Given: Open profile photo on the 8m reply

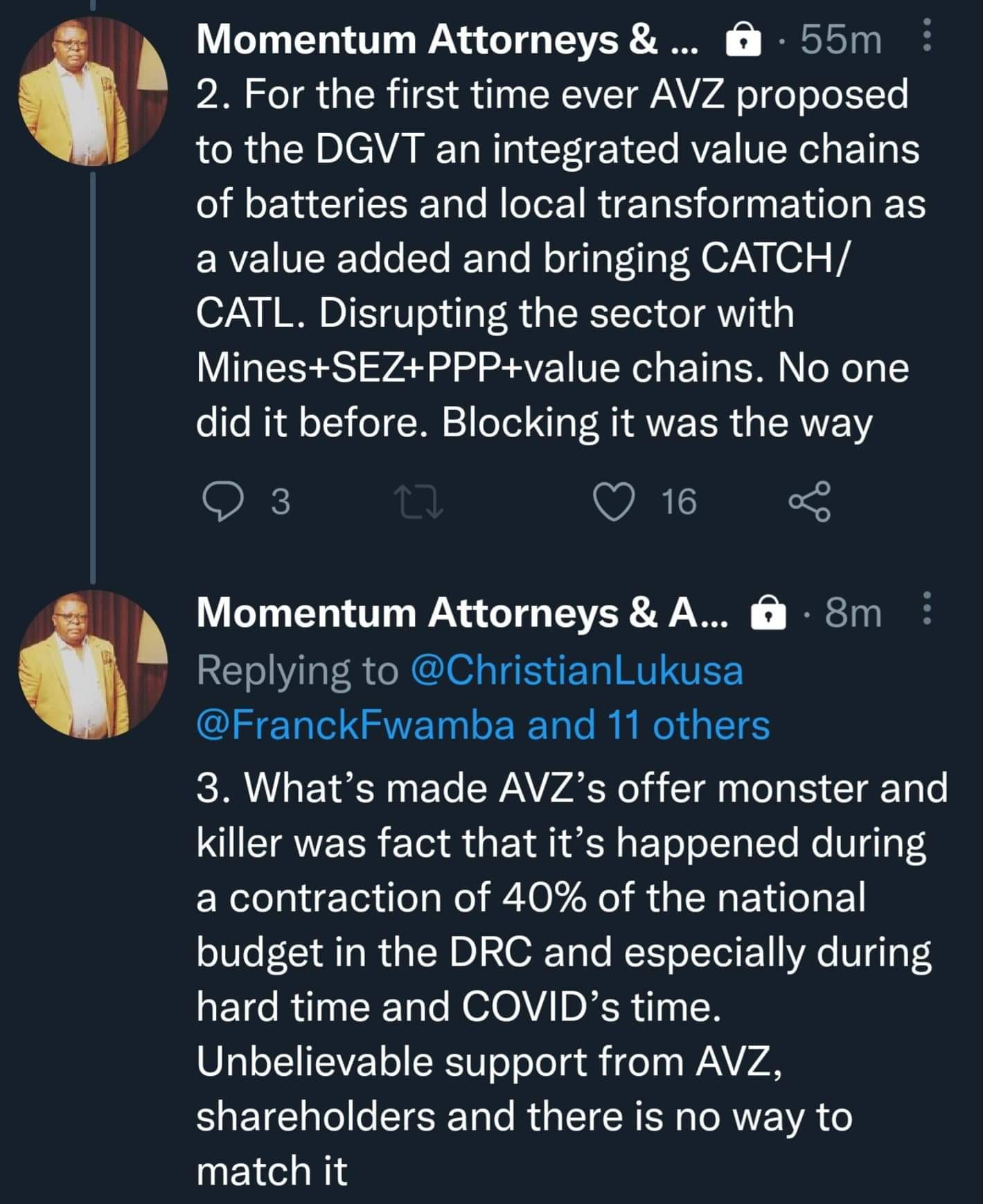Looking at the screenshot, I should [x=94, y=664].
